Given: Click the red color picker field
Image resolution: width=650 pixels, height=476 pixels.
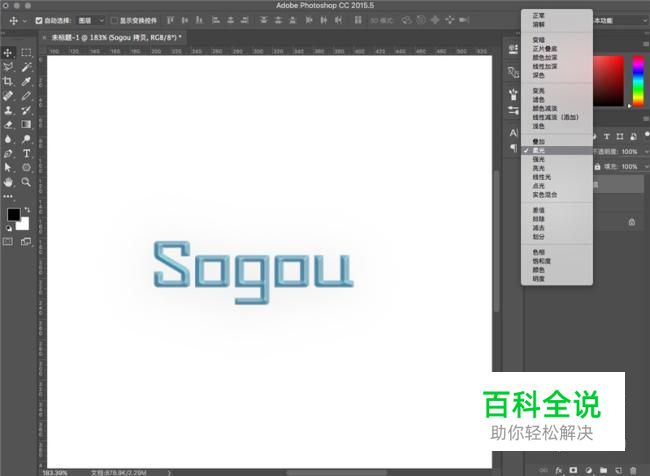Looking at the screenshot, I should coord(608,81).
